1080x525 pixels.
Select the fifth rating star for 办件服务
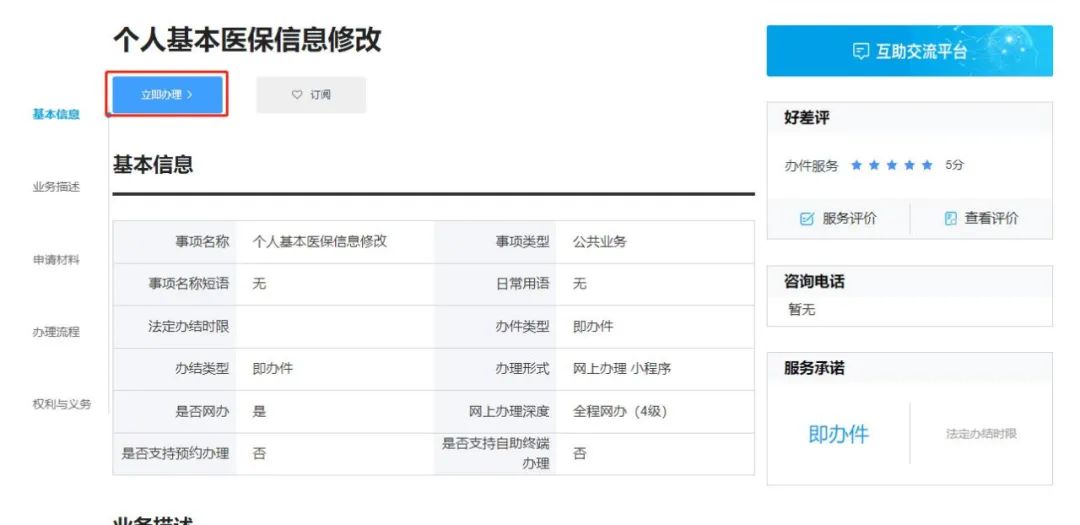[x=928, y=166]
